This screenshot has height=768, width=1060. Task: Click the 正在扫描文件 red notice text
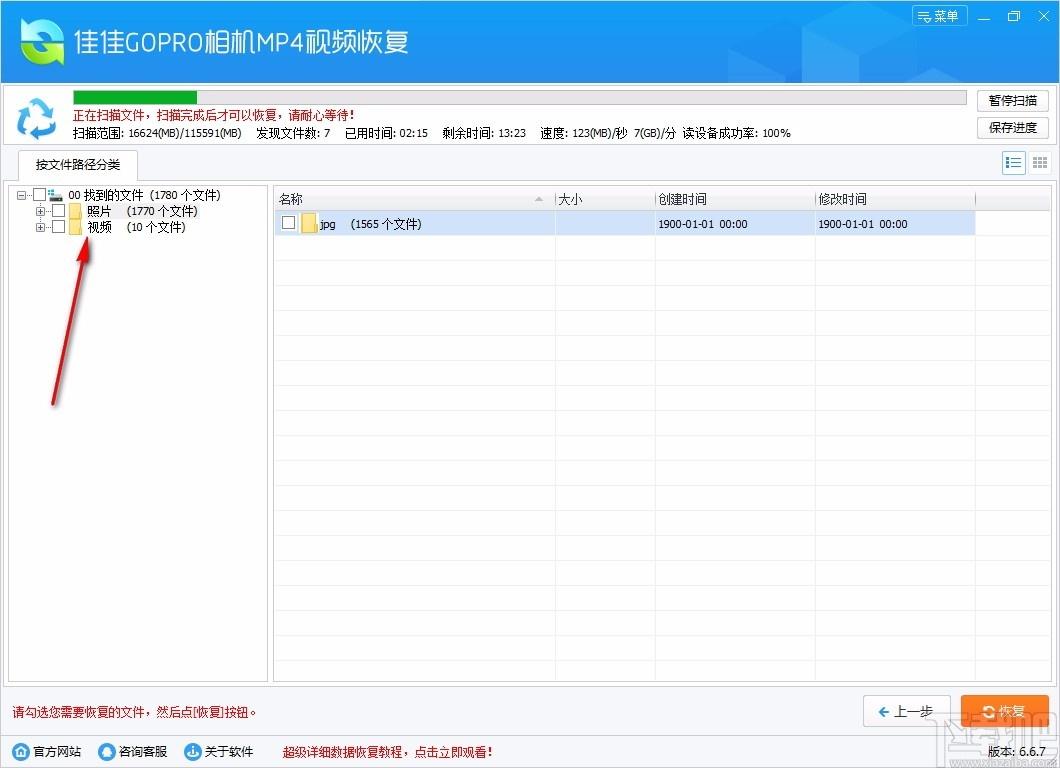214,115
